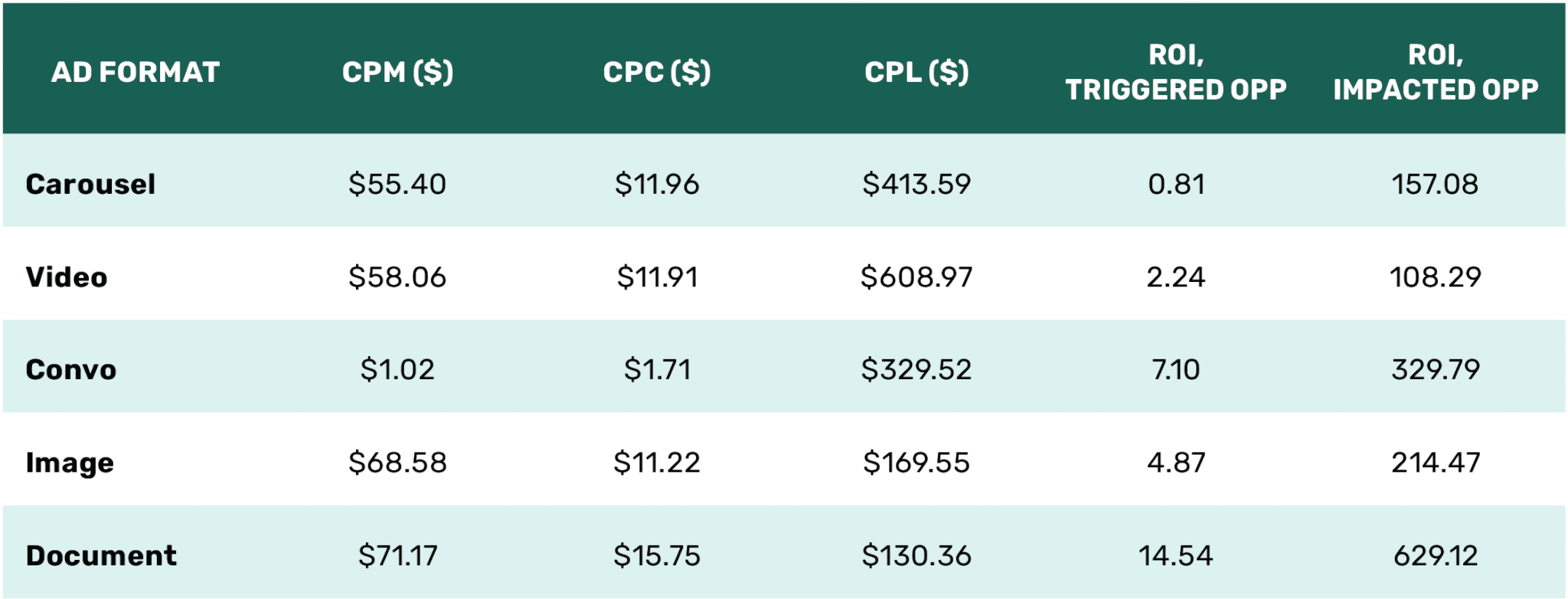Click the $68.58 Image CPM cell
Viewport: 1568px width, 599px height.
(x=397, y=463)
